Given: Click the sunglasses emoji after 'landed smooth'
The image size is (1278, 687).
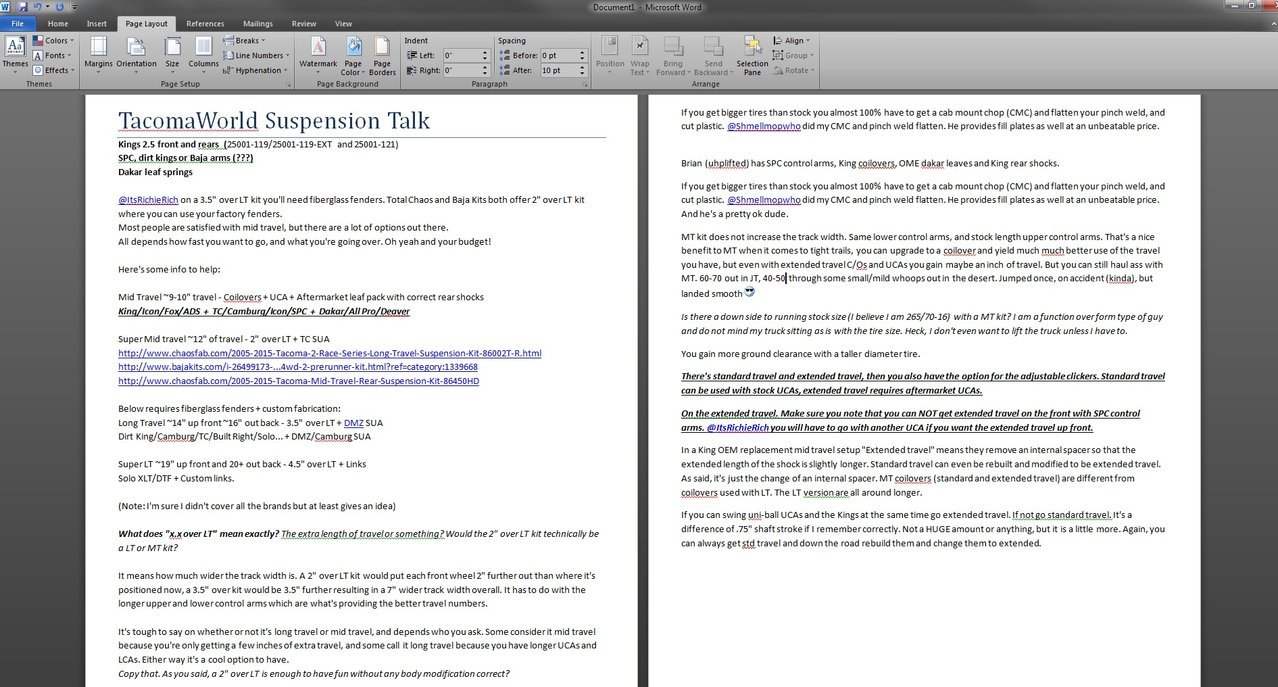Looking at the screenshot, I should click(x=750, y=292).
